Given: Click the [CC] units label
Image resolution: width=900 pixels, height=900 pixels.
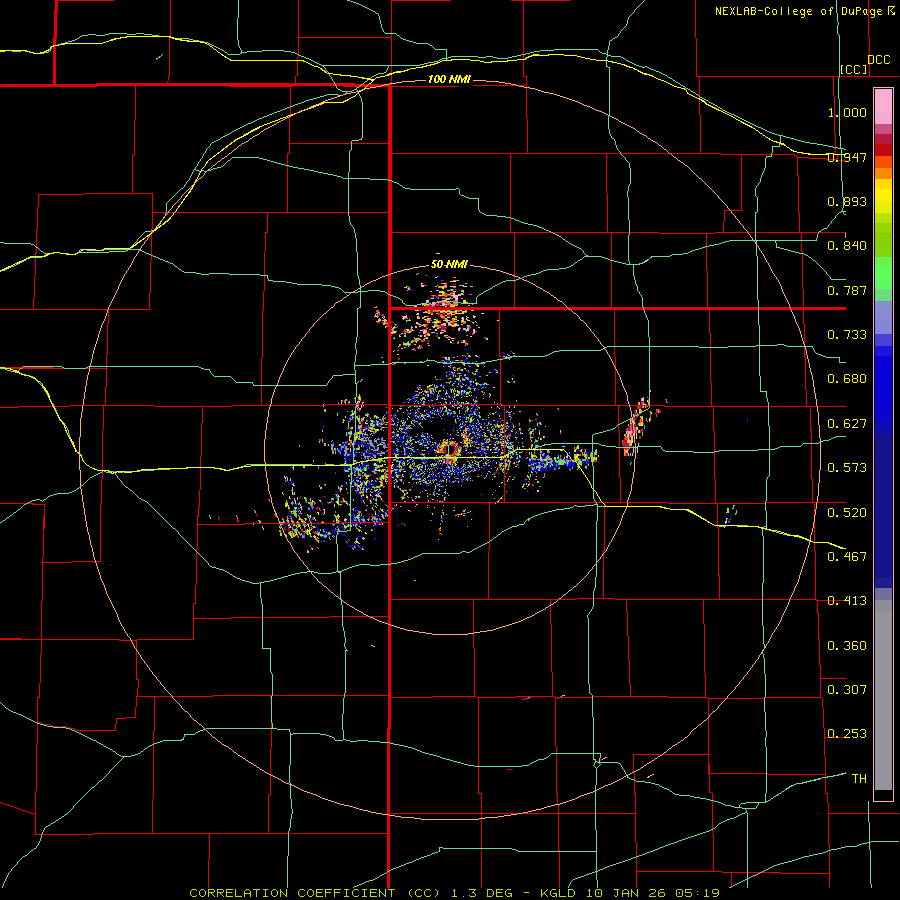Looking at the screenshot, I should tap(854, 69).
